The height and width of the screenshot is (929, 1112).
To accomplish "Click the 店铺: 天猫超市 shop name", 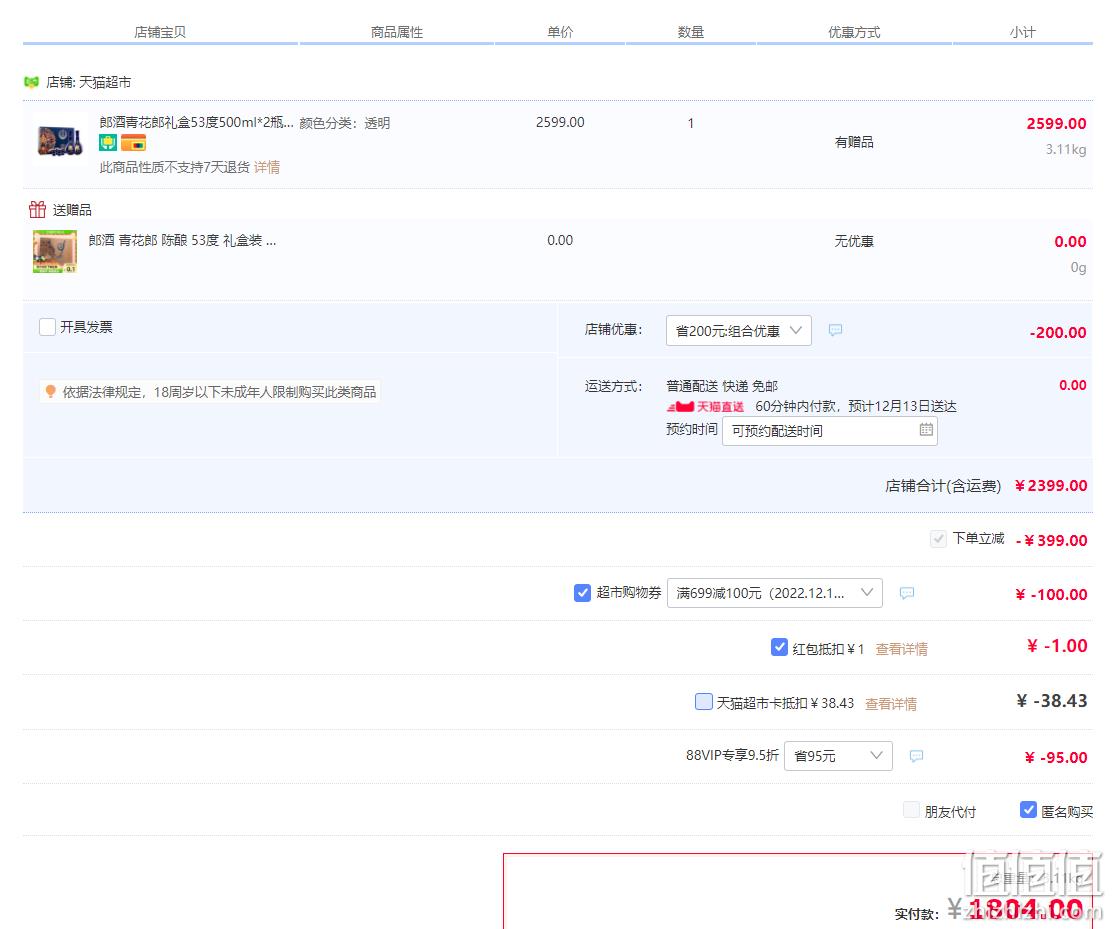I will click(89, 82).
